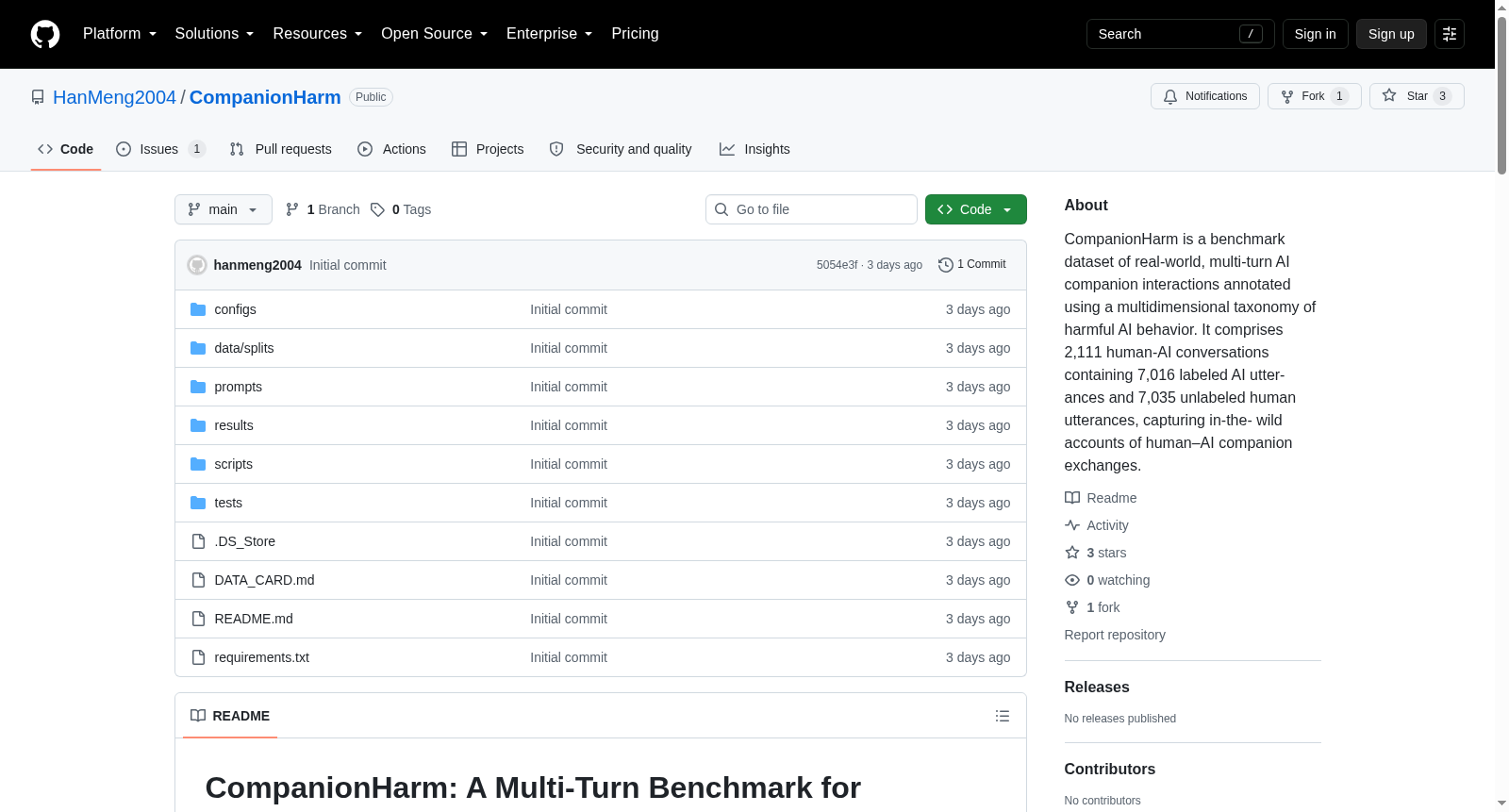Open the green Code dropdown button
This screenshot has height=812, width=1509.
pyautogui.click(x=976, y=209)
